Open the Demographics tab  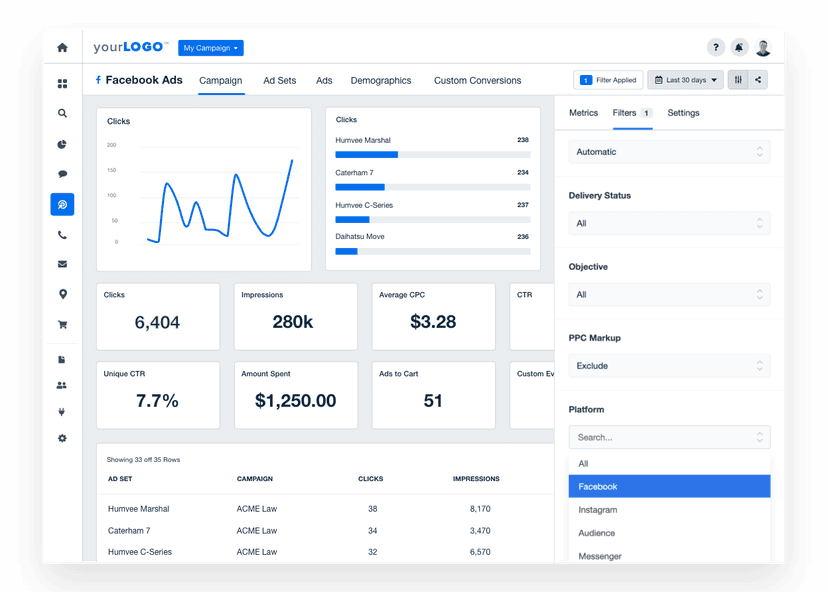tap(381, 80)
